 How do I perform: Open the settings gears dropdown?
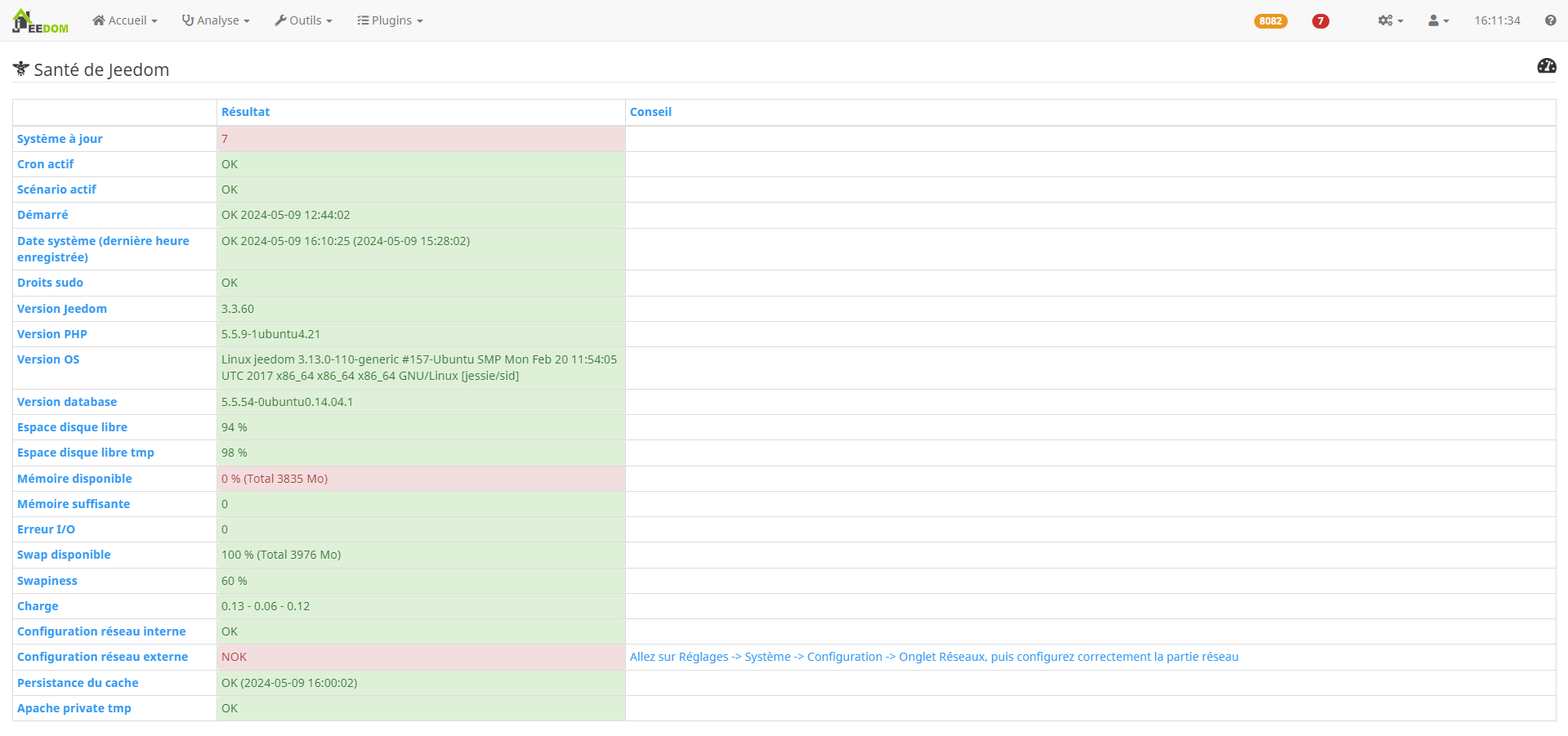pyautogui.click(x=1390, y=20)
